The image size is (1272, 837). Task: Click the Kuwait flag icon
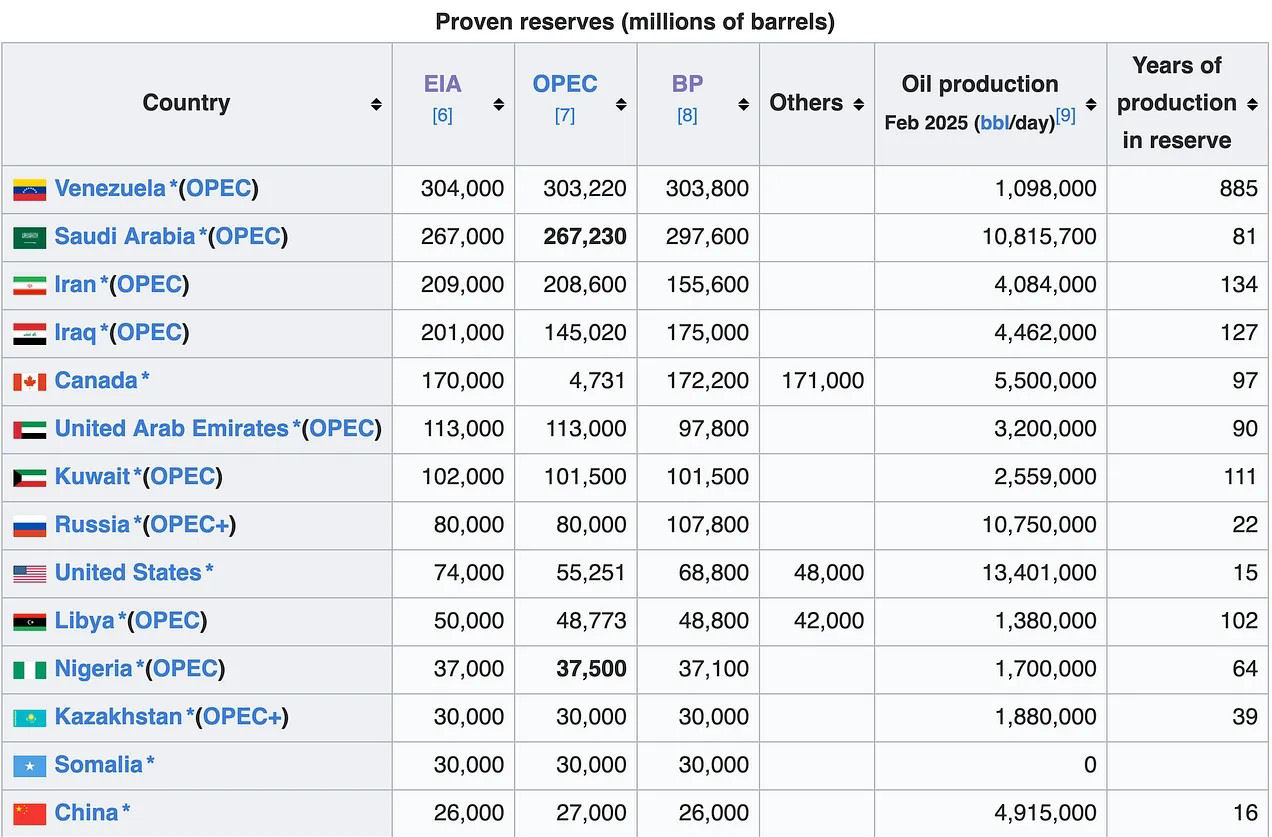point(29,477)
